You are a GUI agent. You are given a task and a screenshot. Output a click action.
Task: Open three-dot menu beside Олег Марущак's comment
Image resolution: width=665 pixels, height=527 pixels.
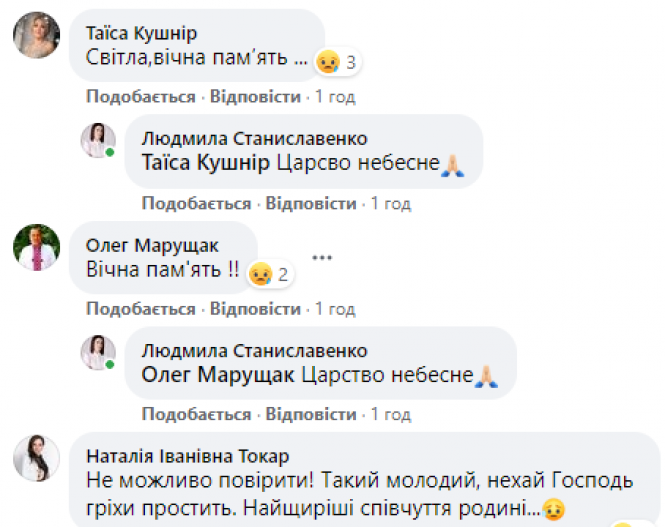(321, 257)
